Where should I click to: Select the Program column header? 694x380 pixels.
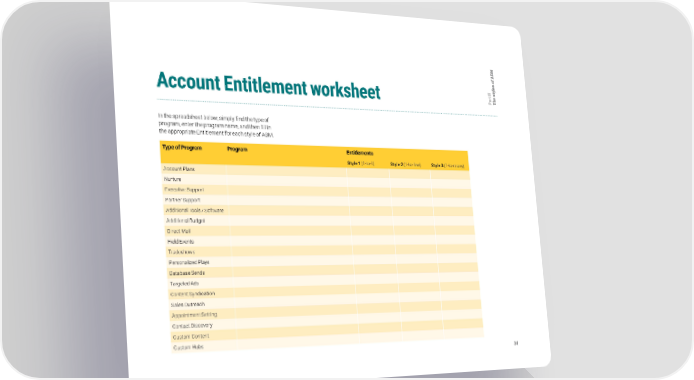(237, 150)
